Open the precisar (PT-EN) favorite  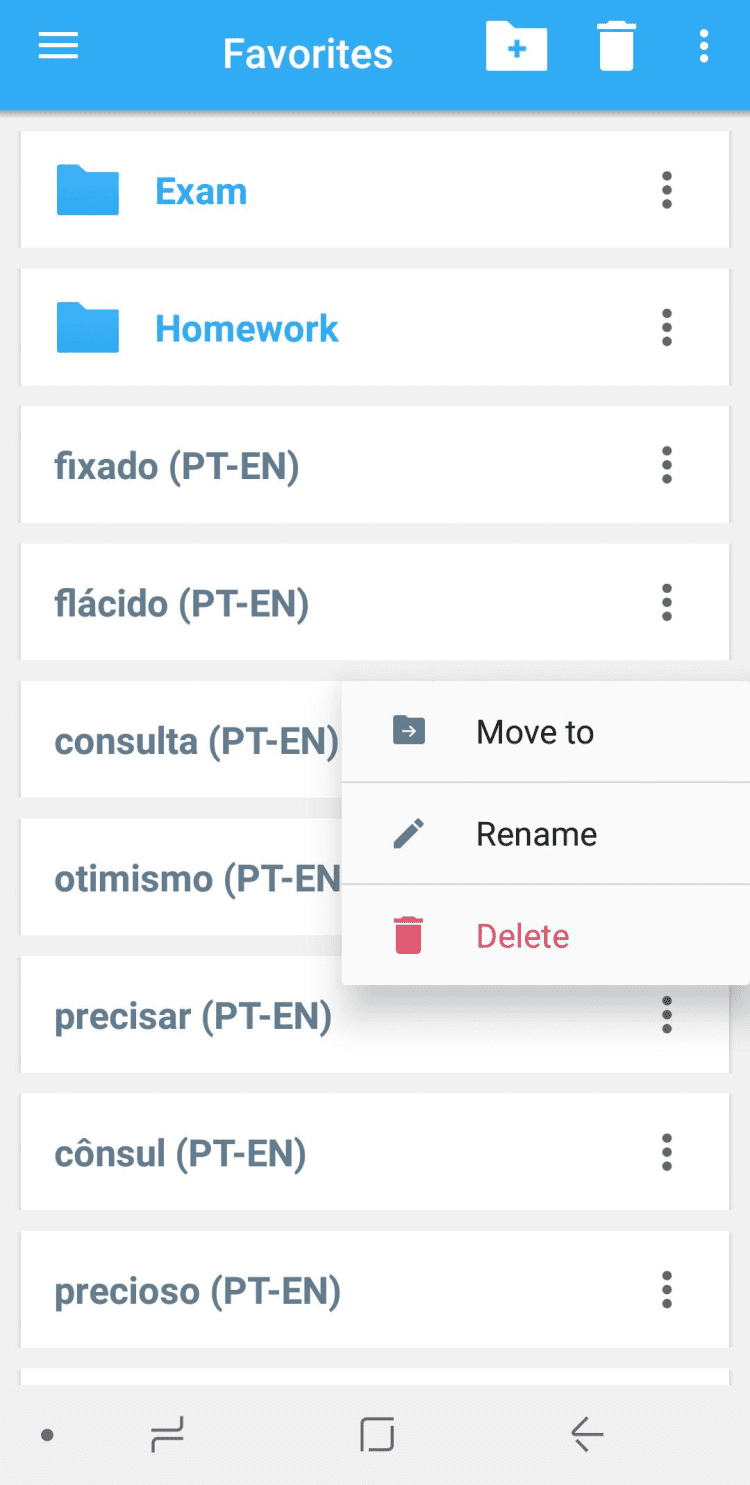193,1016
